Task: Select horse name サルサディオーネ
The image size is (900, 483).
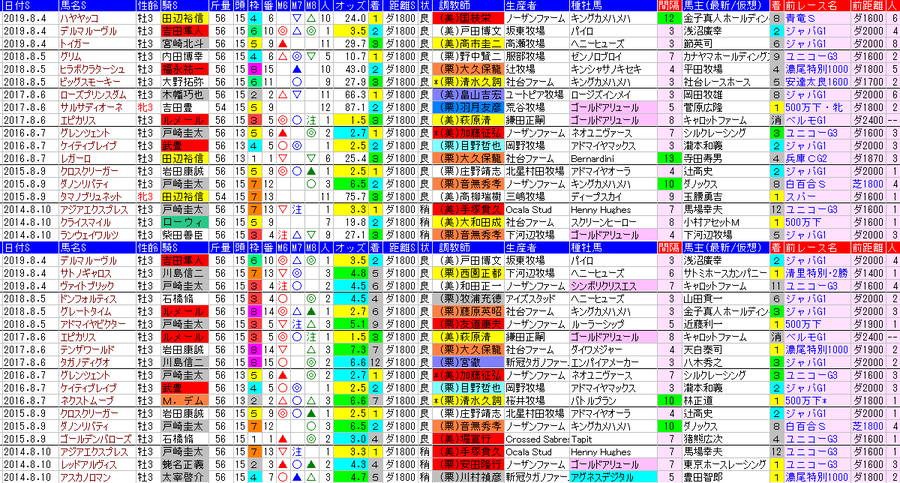Action: tap(91, 107)
